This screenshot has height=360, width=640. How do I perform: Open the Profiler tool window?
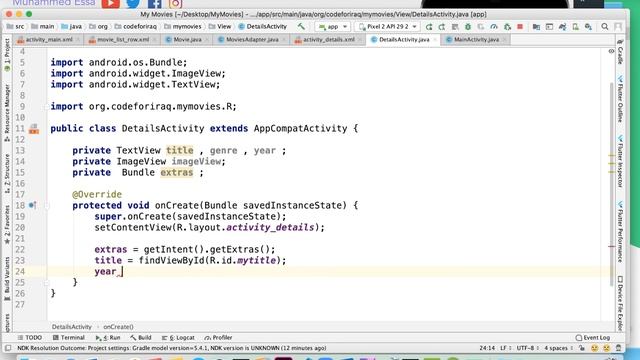218,338
